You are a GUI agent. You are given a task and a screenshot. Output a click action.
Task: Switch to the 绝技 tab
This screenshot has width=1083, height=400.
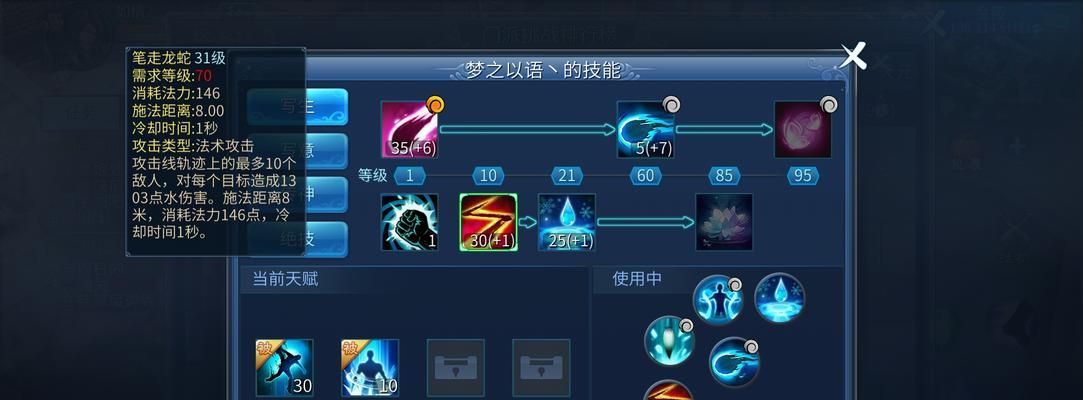(298, 239)
